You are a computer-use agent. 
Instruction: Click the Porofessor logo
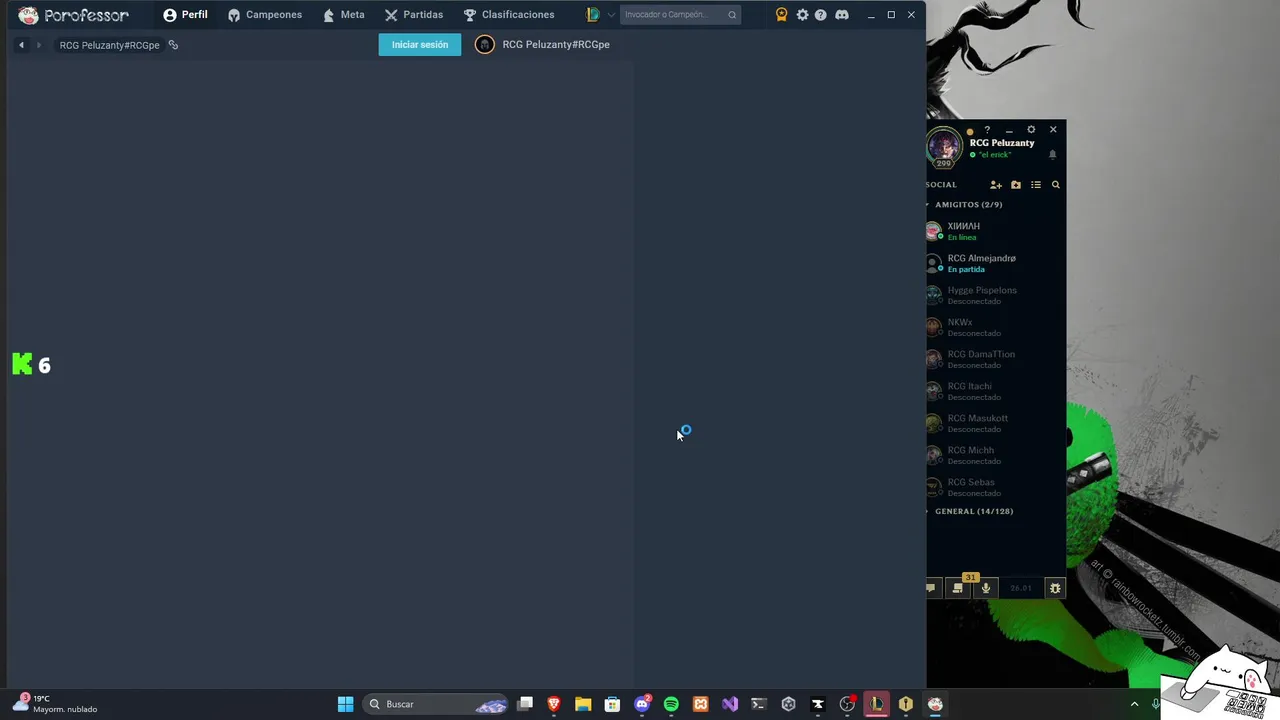click(73, 15)
